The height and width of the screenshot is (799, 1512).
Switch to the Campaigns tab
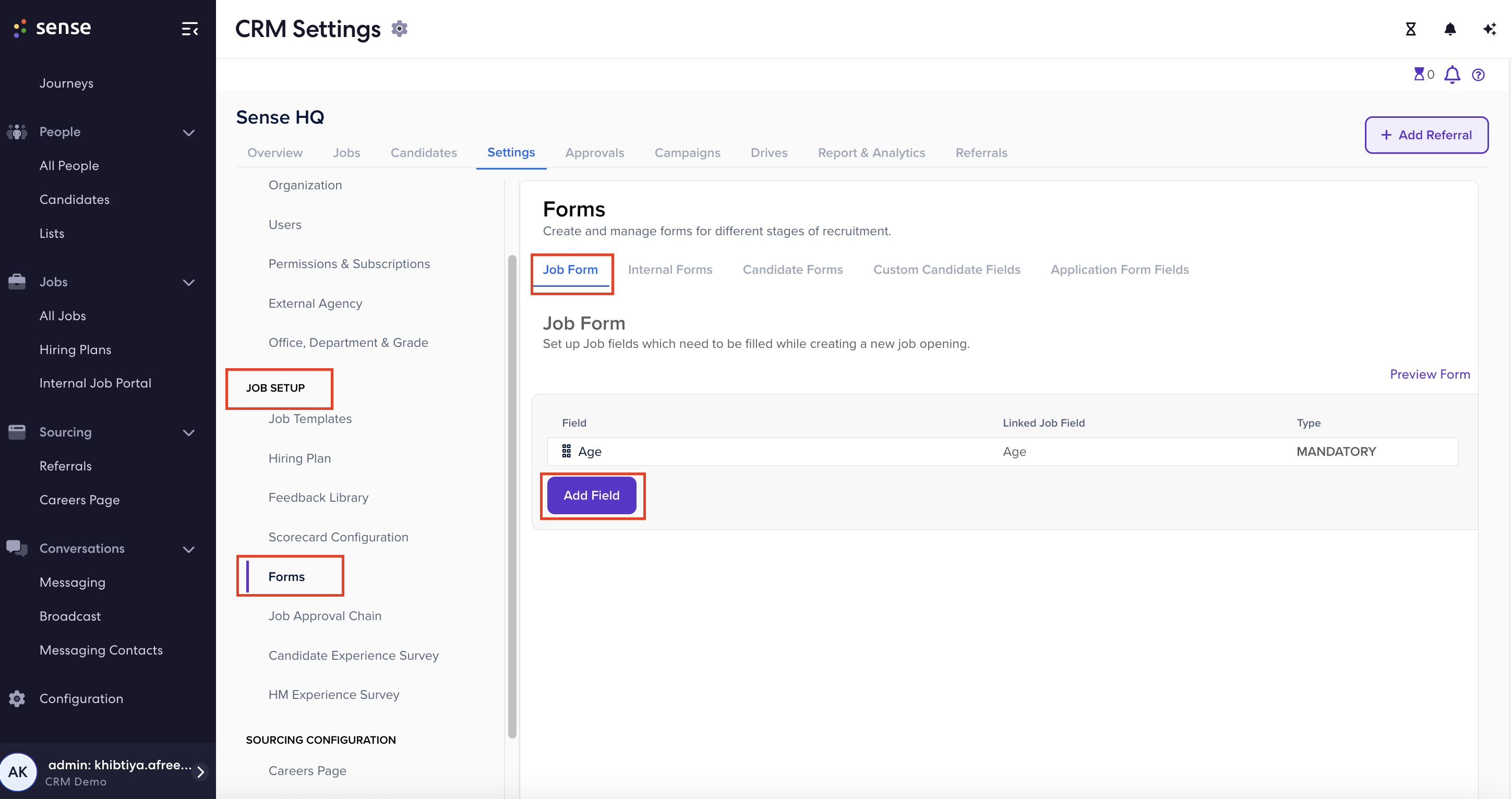point(687,152)
